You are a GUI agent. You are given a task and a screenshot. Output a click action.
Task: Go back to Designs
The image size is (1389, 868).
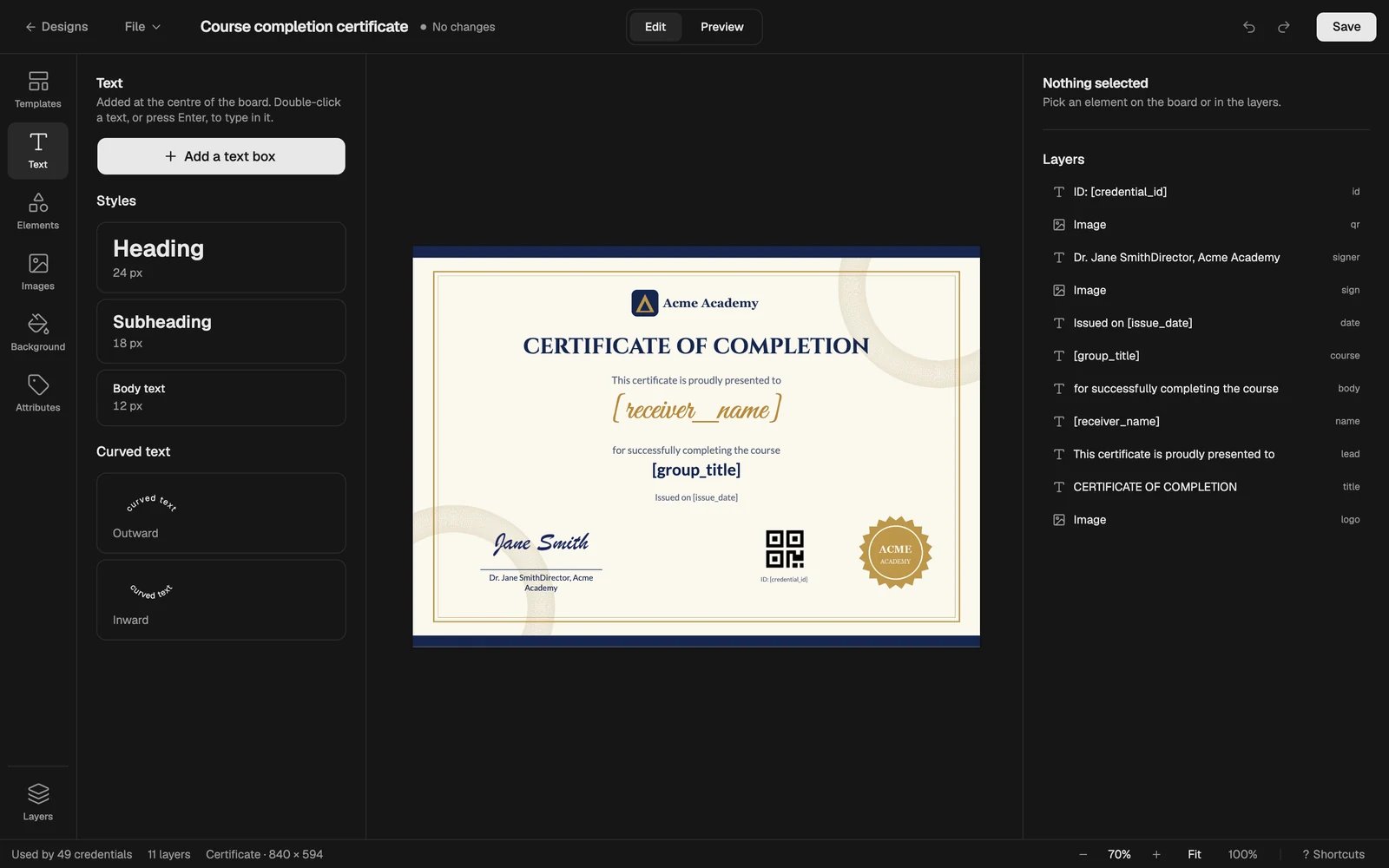click(56, 27)
